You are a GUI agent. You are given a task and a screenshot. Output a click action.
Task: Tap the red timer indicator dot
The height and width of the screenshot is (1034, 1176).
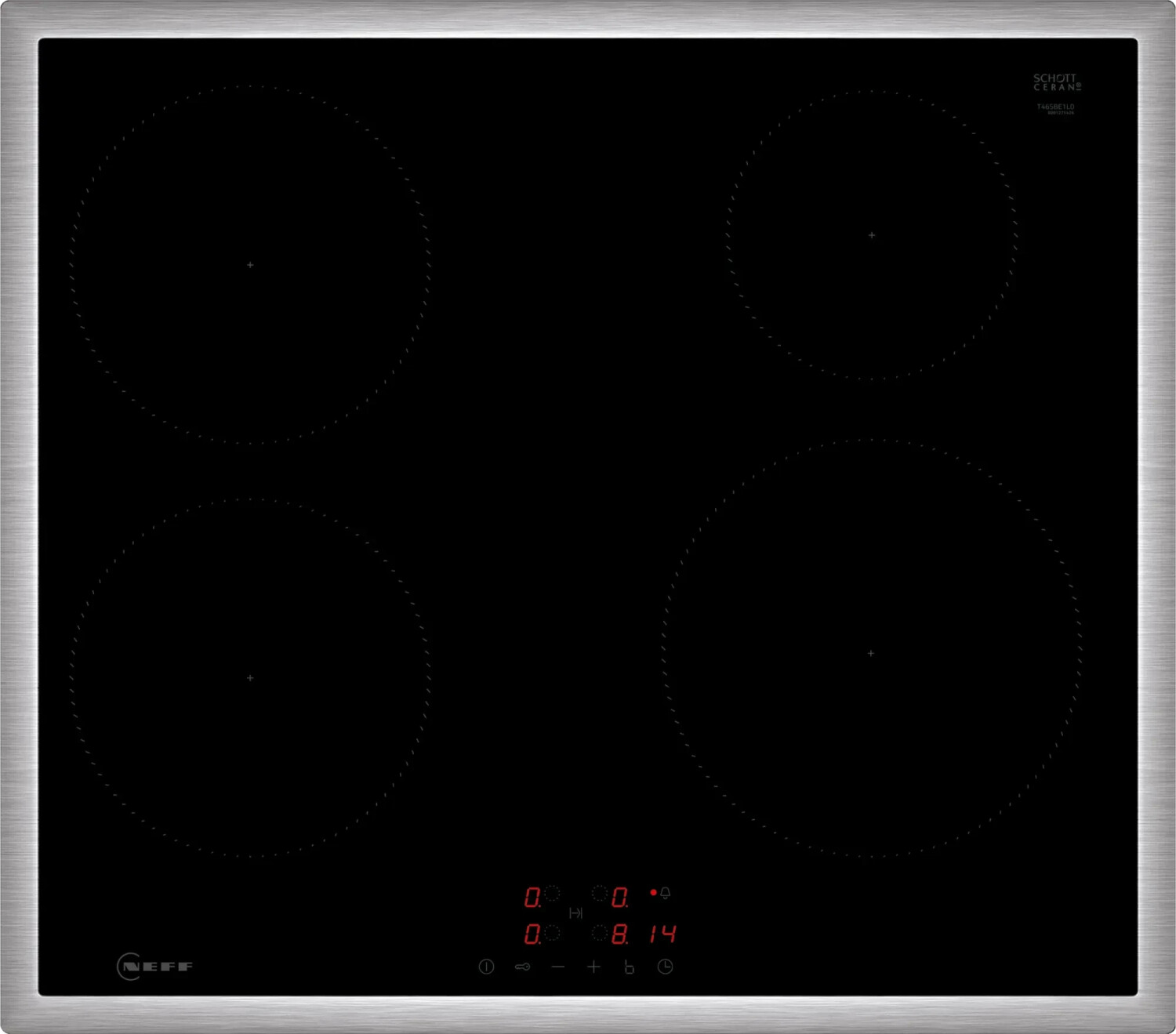[x=653, y=892]
